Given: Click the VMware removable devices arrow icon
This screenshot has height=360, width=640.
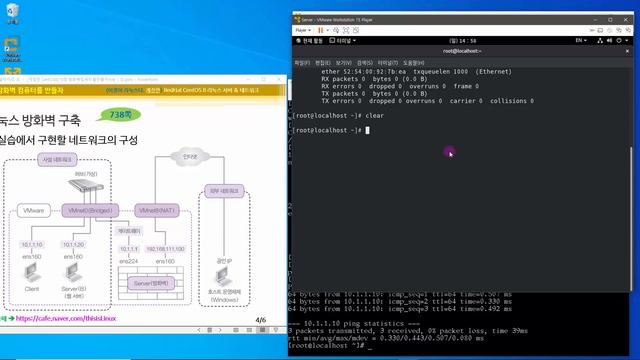Looking at the screenshot, I should coord(592,30).
